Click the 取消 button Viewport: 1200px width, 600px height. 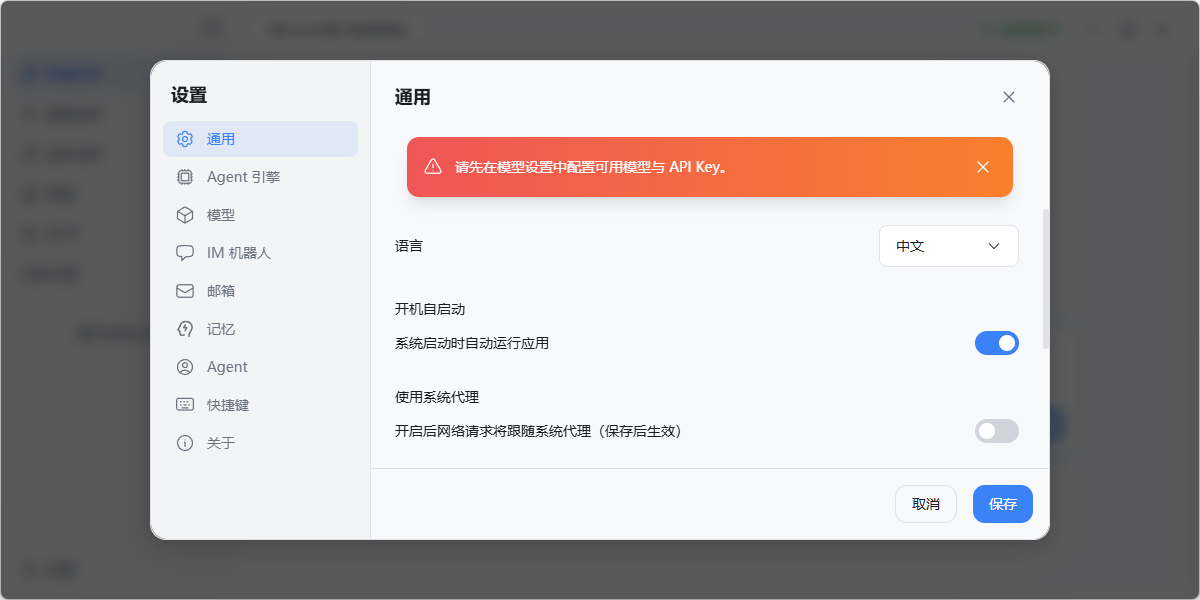pyautogui.click(x=925, y=504)
